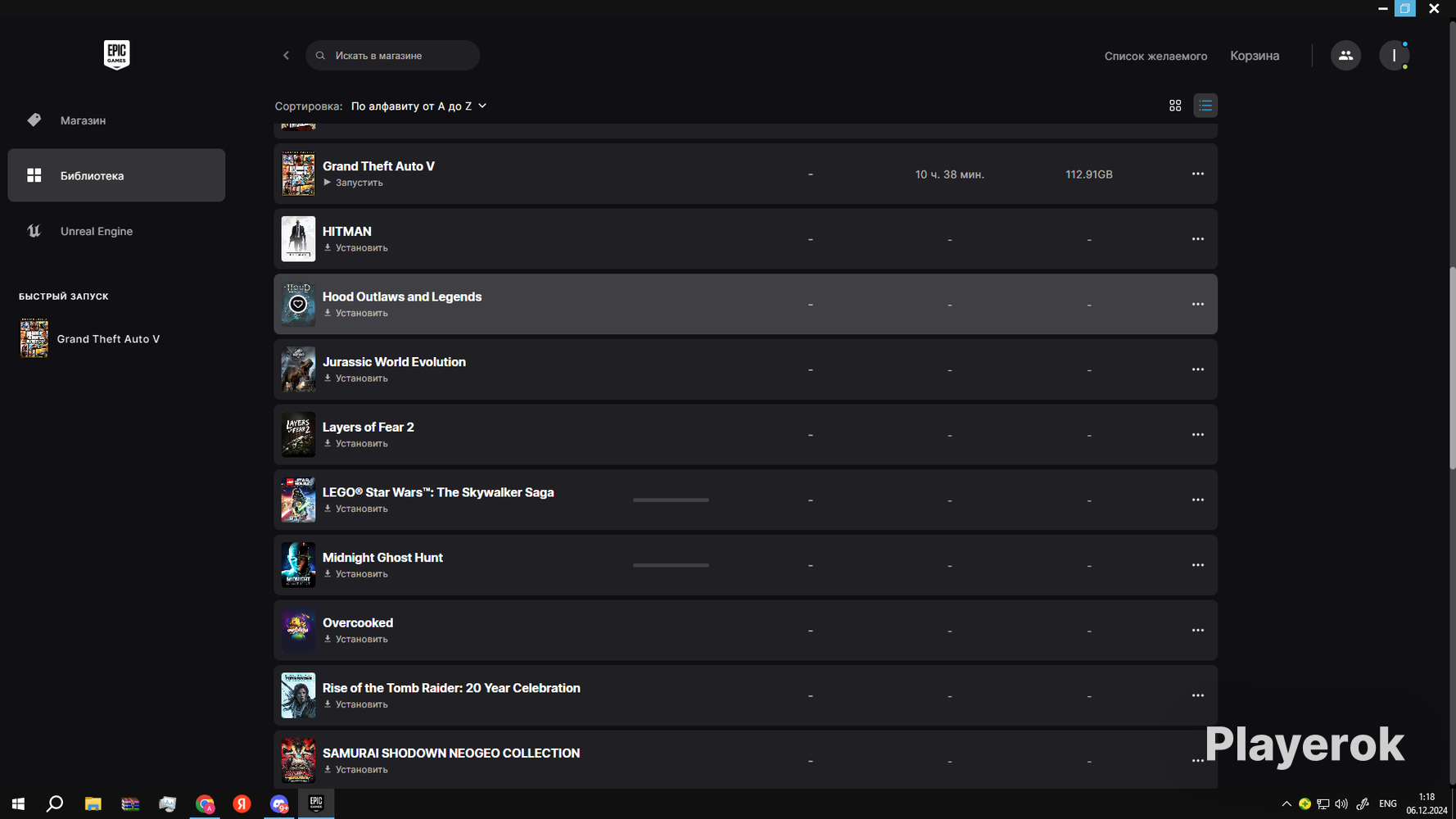The height and width of the screenshot is (819, 1456).
Task: Open more options for Grand Theft Auto V
Action: (1198, 174)
